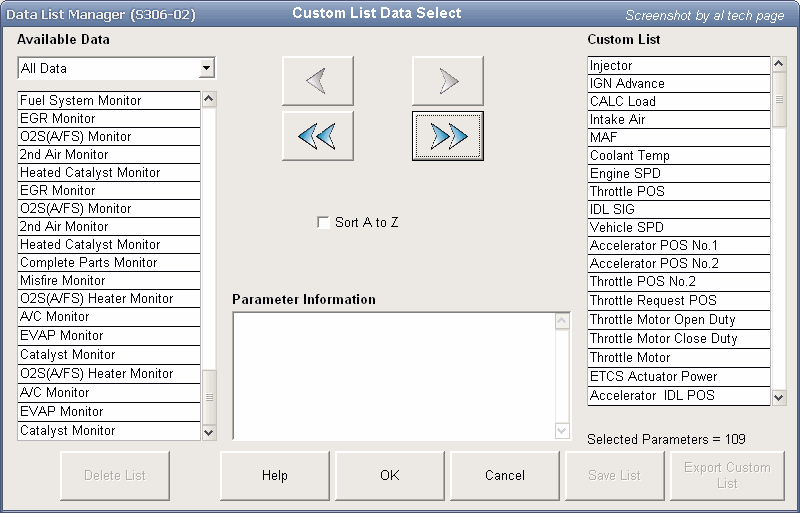
Task: Click the double right arrow add-all button
Action: click(447, 136)
